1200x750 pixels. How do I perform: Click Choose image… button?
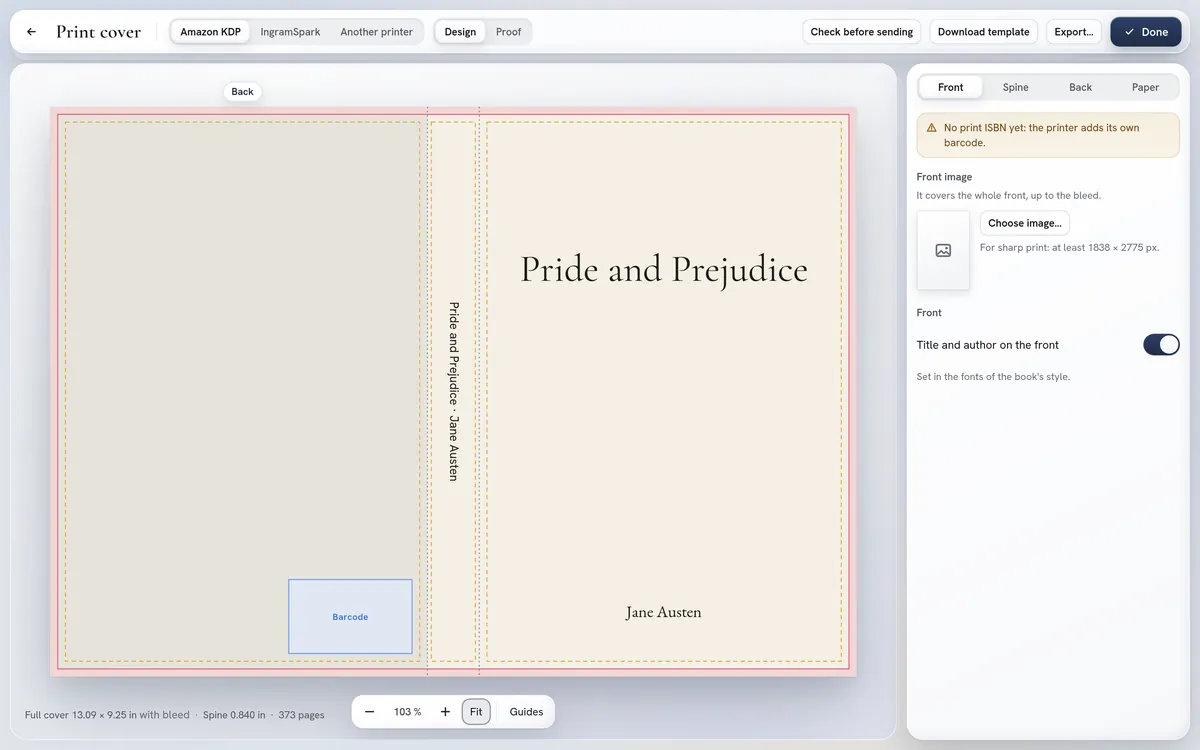coord(1025,223)
